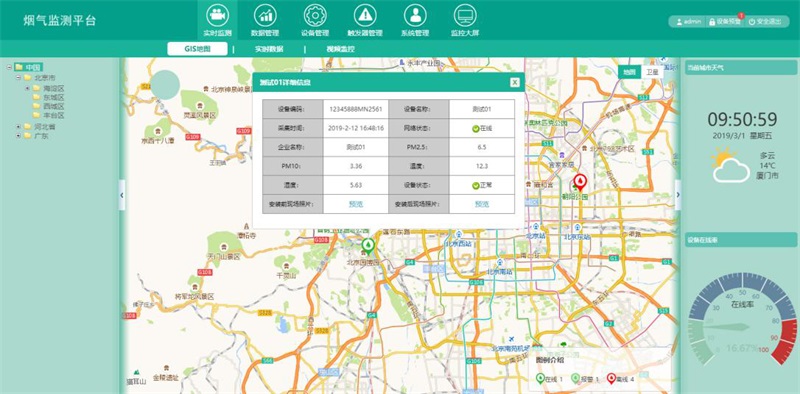Close the 测试01详细信息 popup

tap(515, 83)
